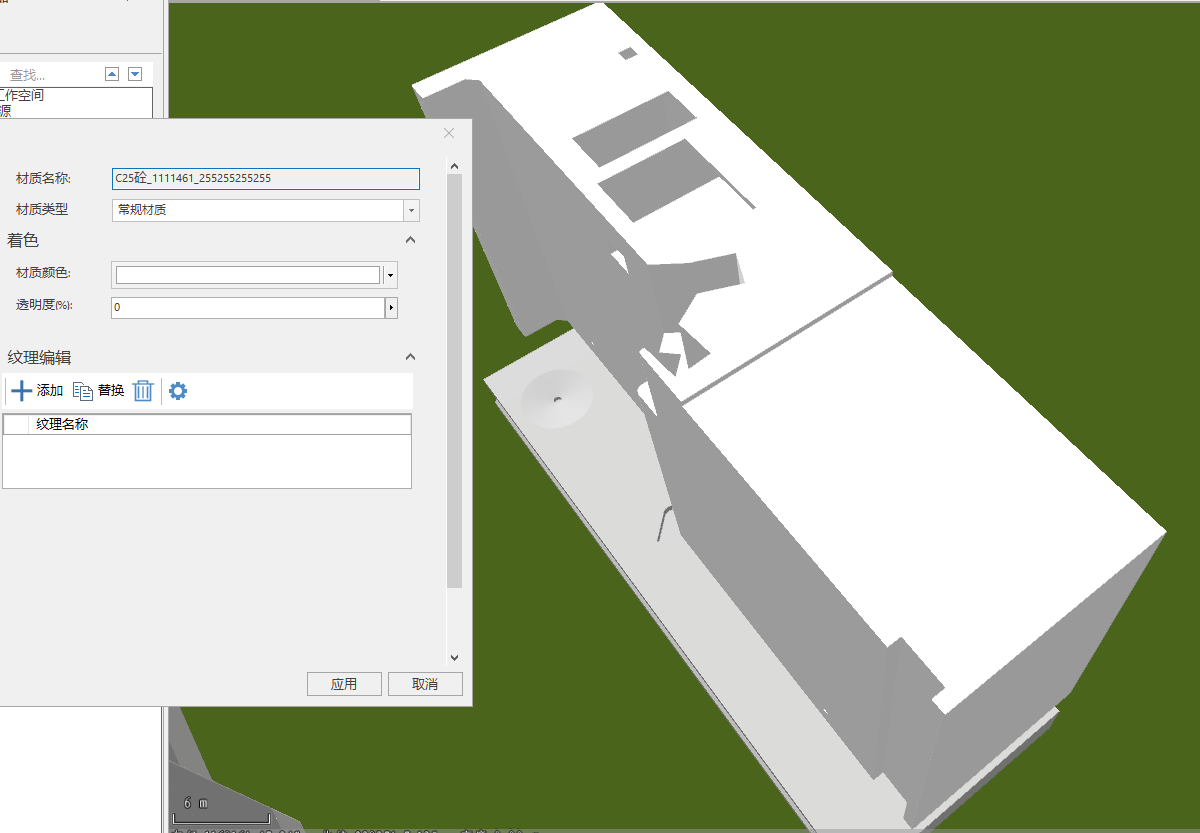Viewport: 1200px width, 833px height.
Task: Click the search up arrow button
Action: (112, 74)
